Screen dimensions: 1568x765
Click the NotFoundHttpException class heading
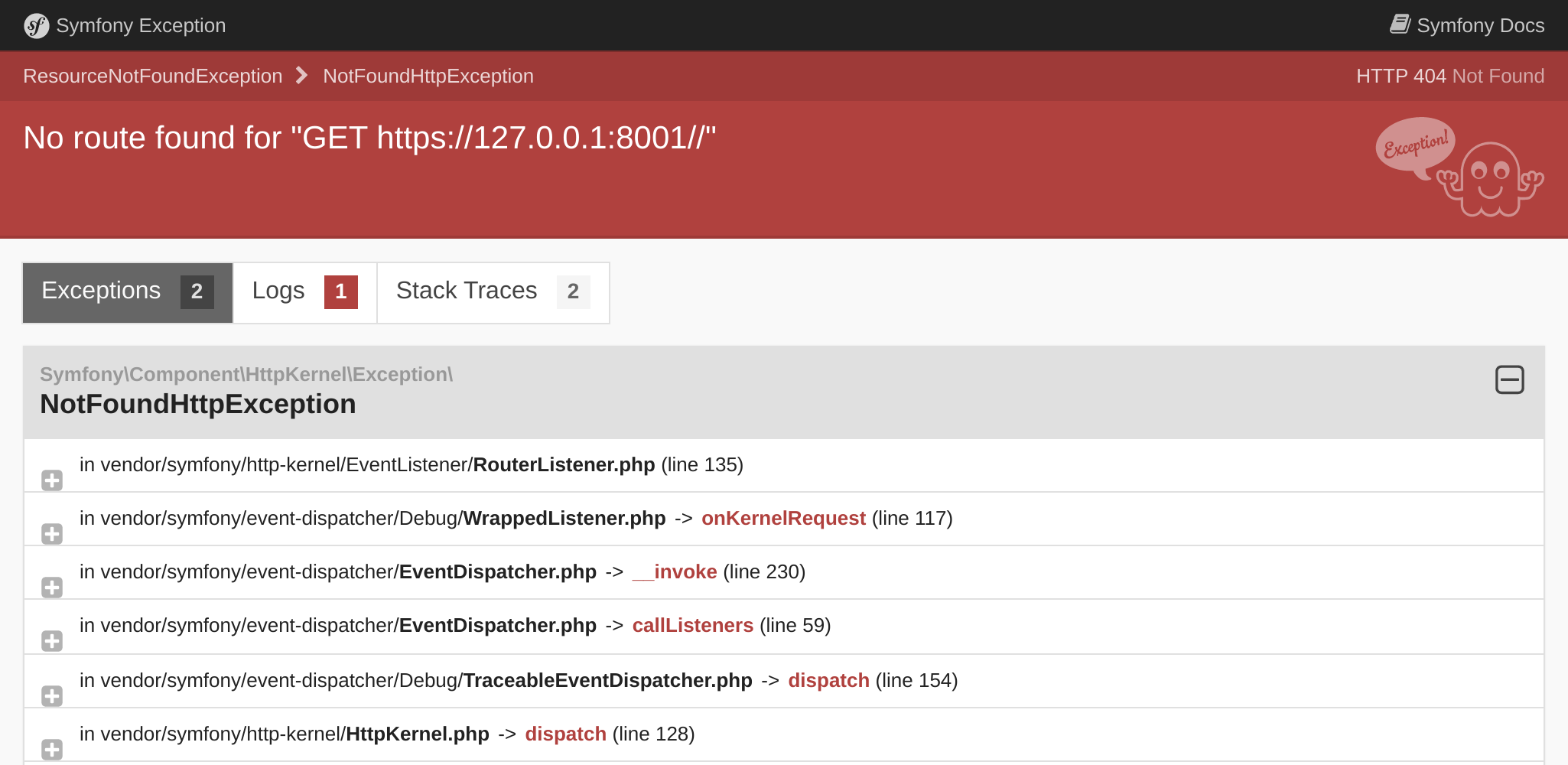tap(197, 404)
